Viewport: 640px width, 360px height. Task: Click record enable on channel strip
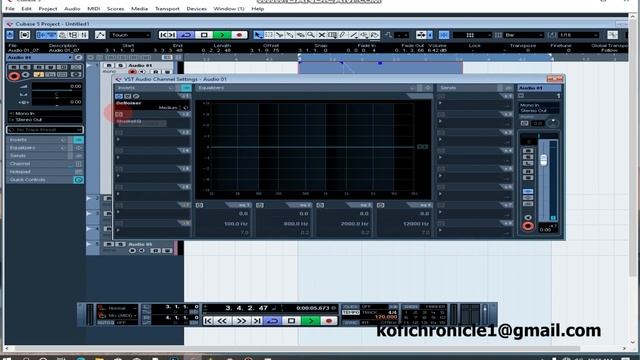coord(528,226)
